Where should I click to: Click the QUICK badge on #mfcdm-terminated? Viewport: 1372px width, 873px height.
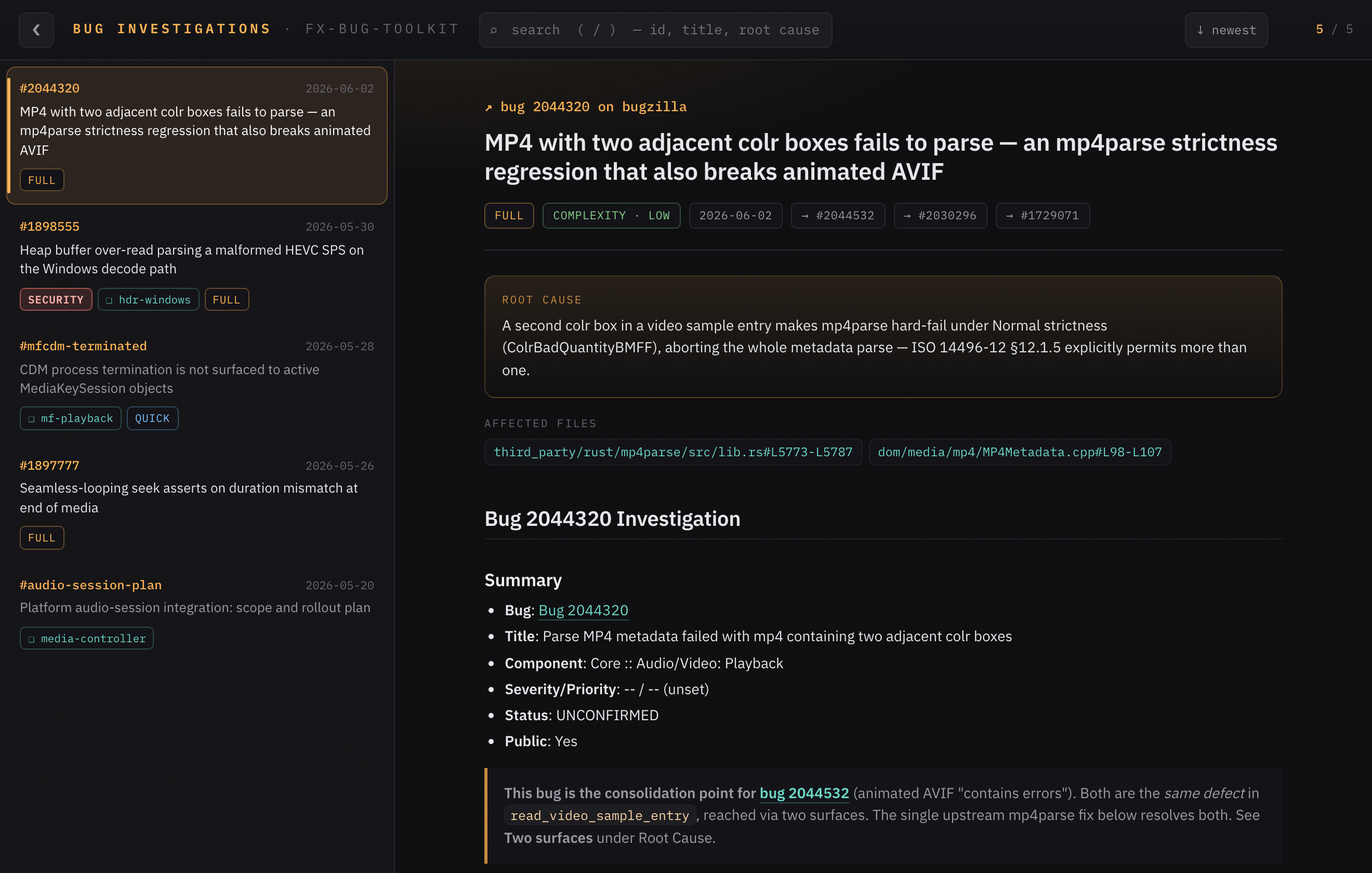[x=152, y=418]
